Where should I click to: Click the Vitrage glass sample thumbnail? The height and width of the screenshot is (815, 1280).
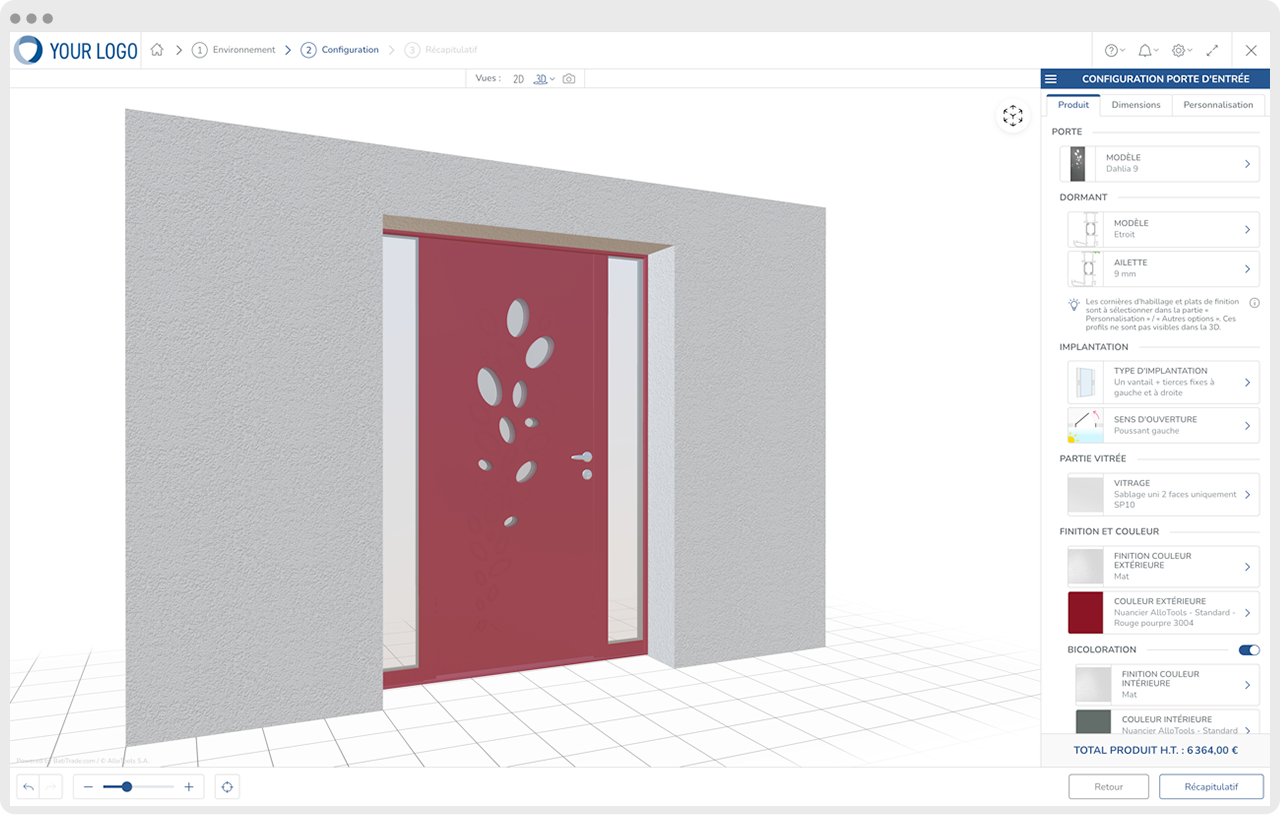[1085, 494]
